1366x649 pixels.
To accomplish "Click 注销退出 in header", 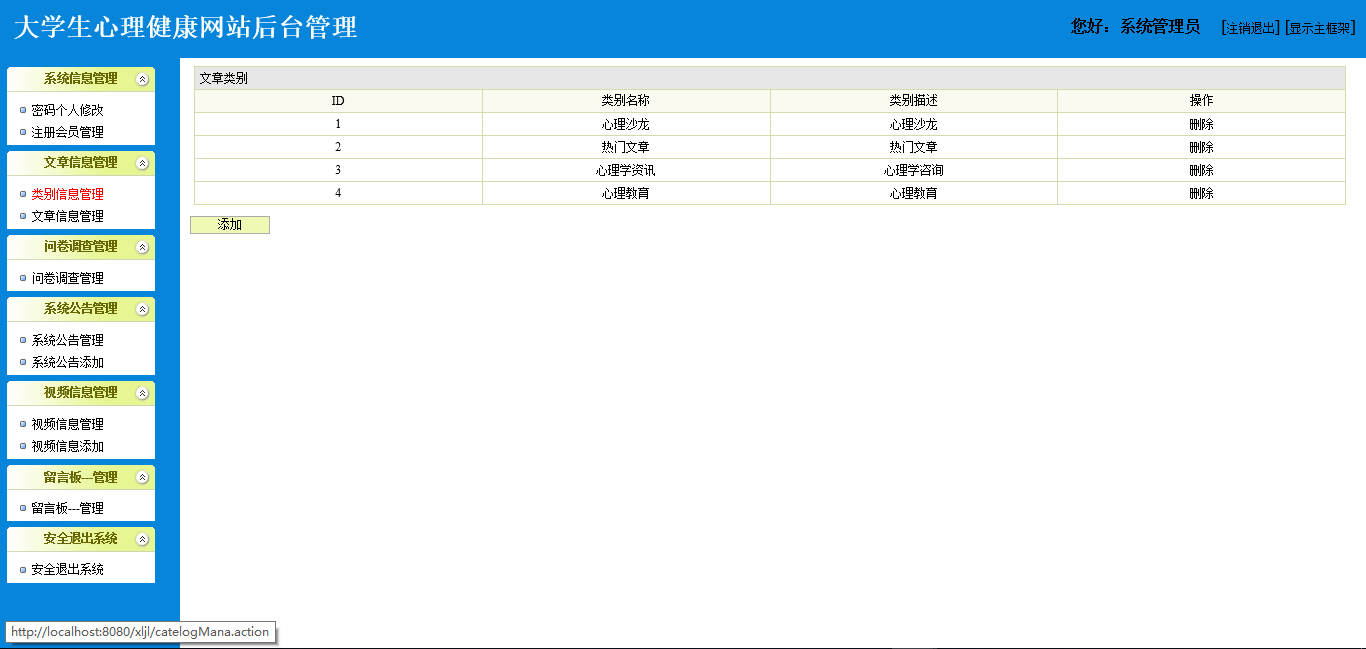I will (1250, 28).
